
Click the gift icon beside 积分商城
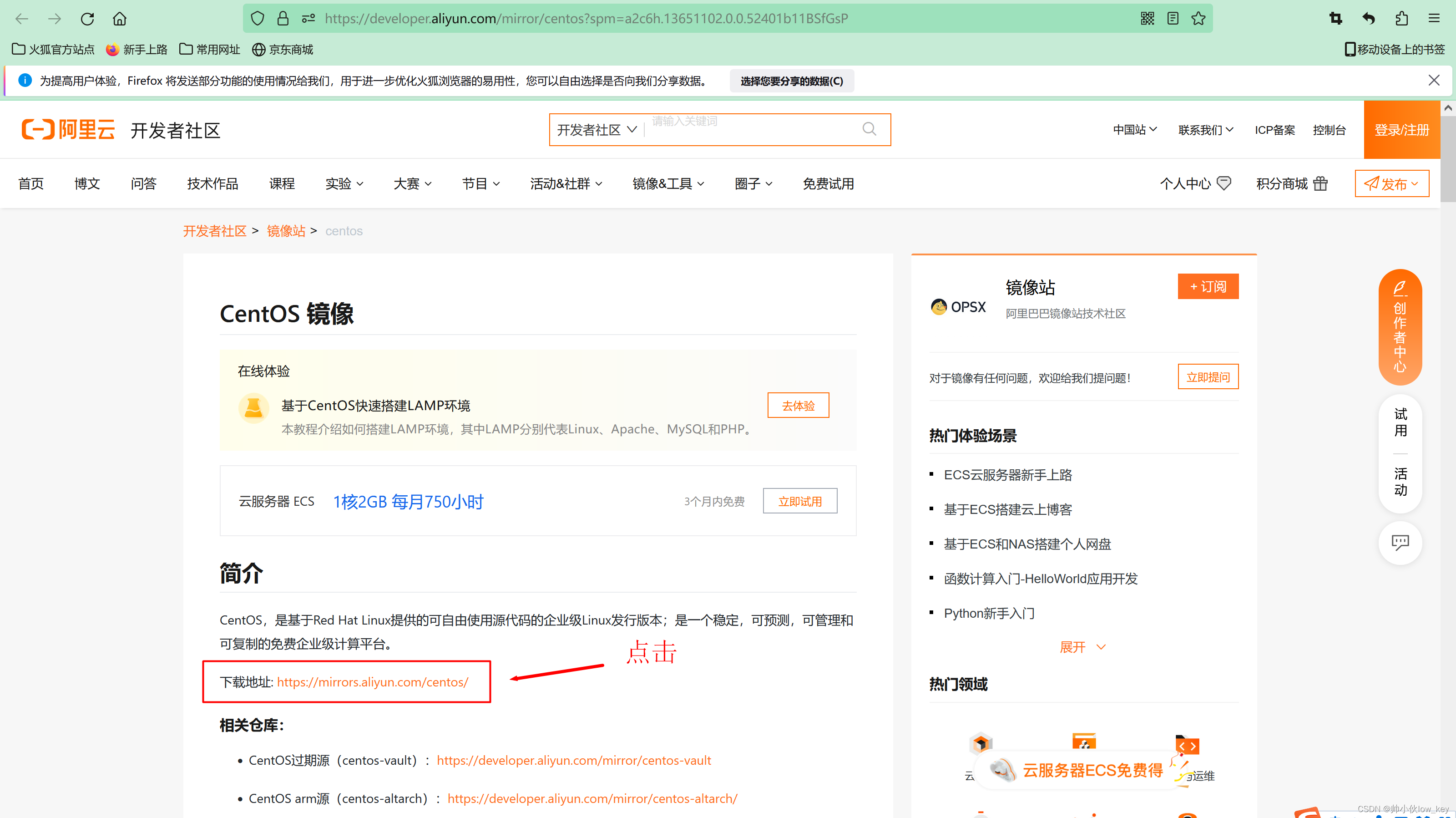pos(1320,183)
